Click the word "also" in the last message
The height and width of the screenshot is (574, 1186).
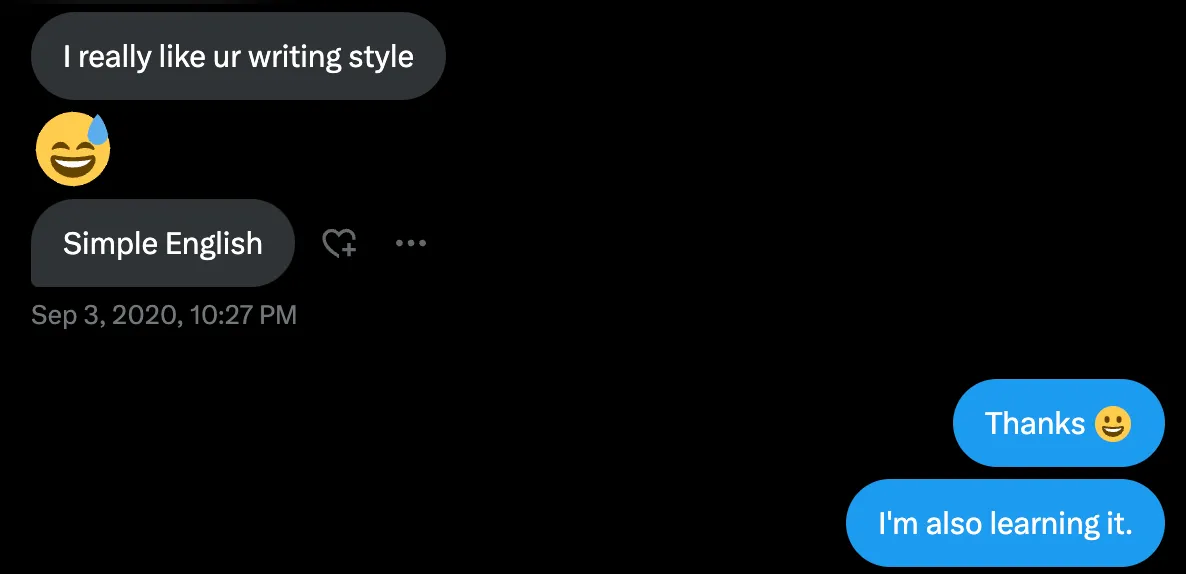(x=954, y=523)
